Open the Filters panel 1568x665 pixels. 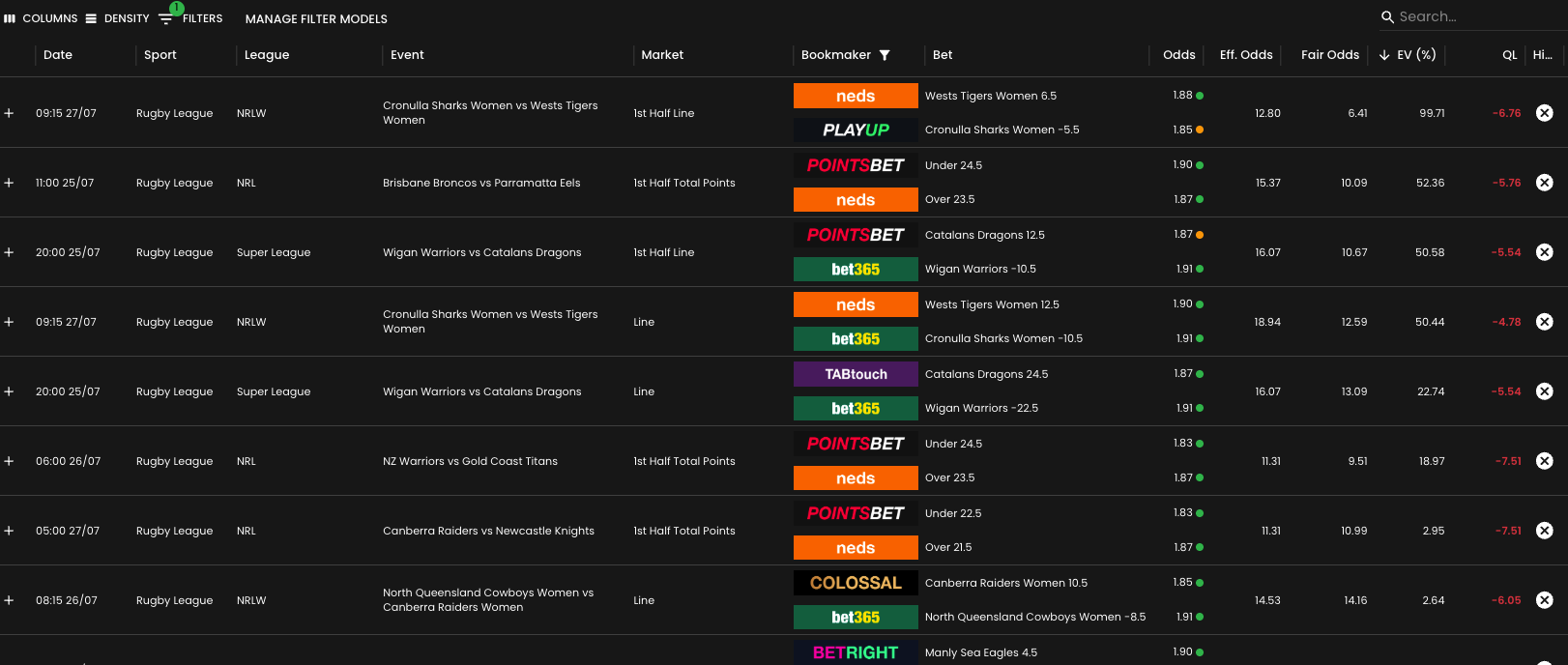[190, 18]
